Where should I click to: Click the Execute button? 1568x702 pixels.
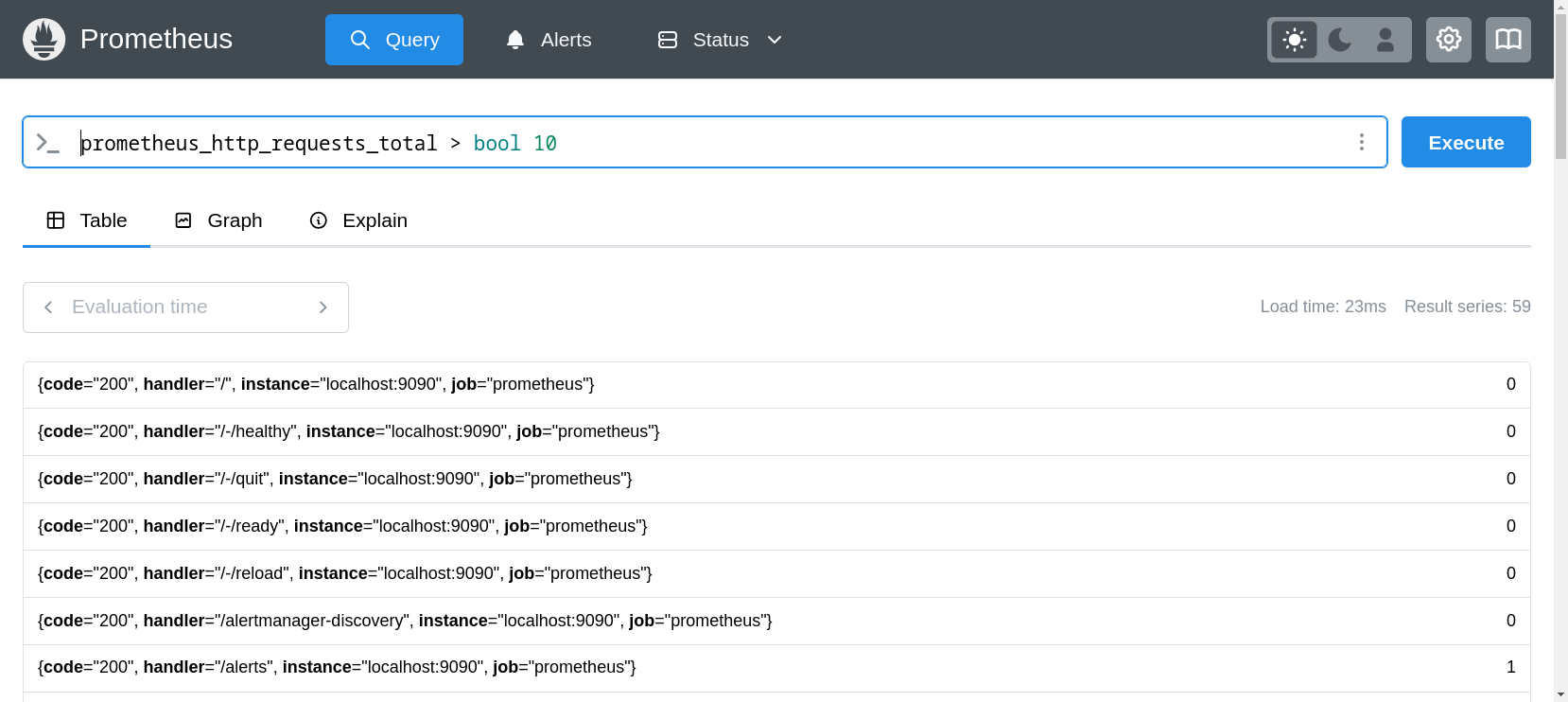[1466, 142]
